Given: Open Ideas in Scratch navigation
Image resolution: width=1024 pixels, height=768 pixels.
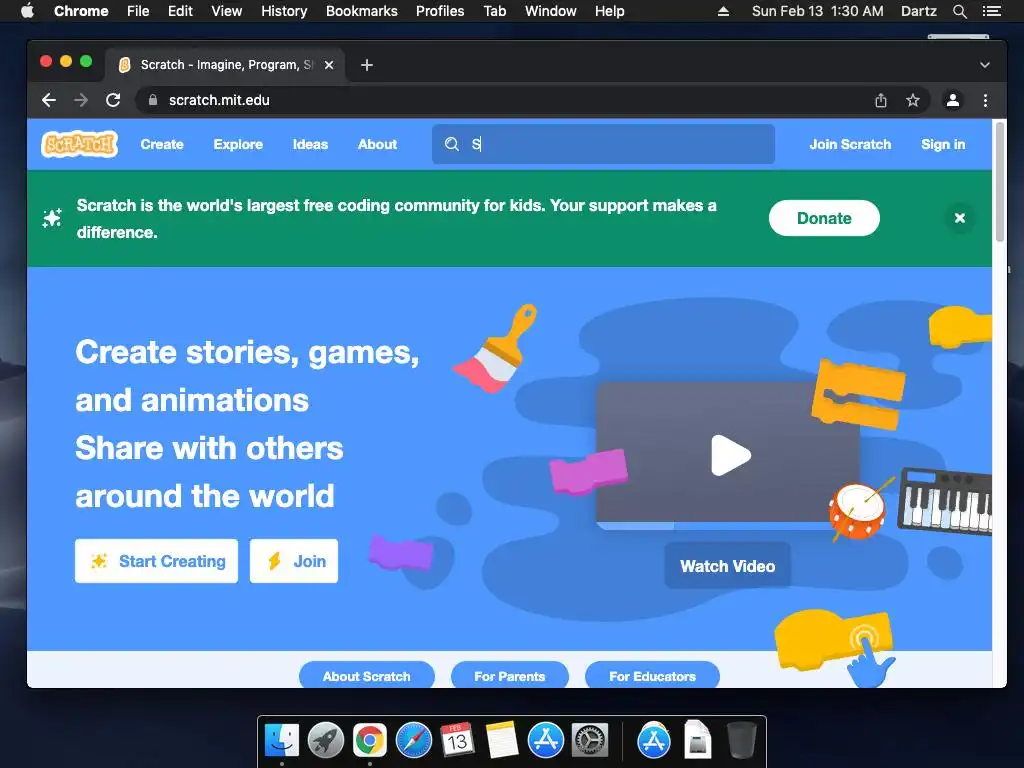Looking at the screenshot, I should (x=310, y=144).
